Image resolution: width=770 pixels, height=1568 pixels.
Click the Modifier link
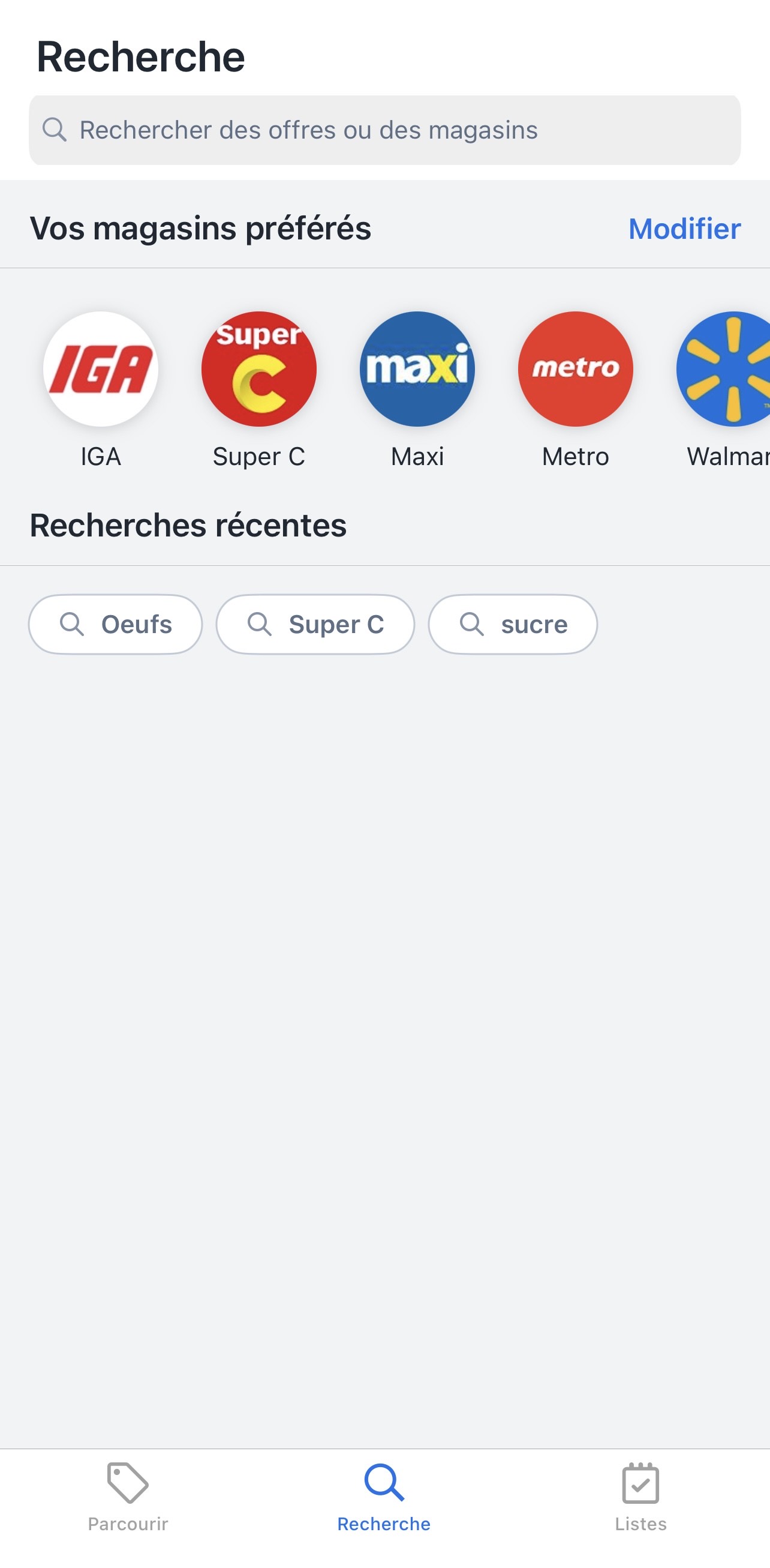[x=684, y=229]
